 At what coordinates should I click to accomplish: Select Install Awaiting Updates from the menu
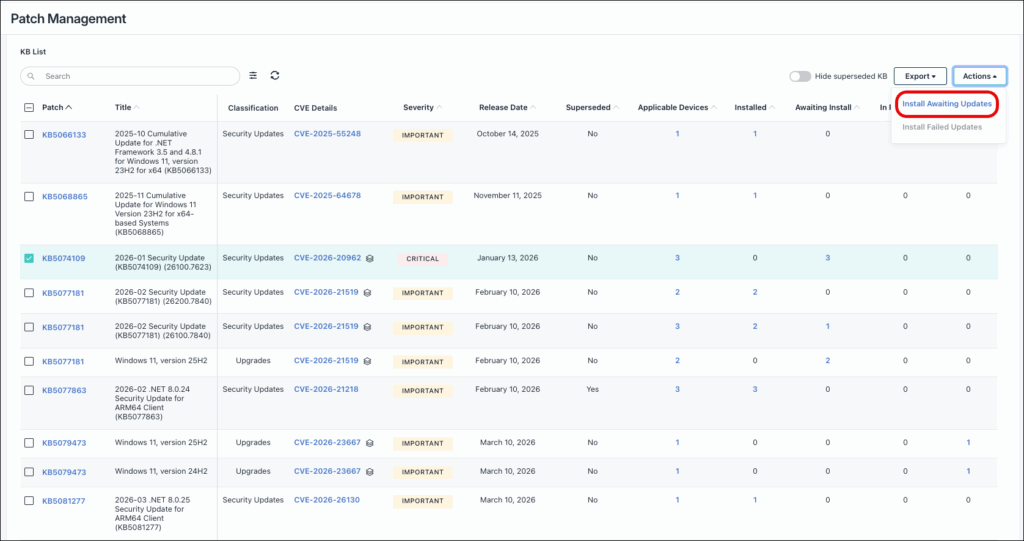[946, 103]
